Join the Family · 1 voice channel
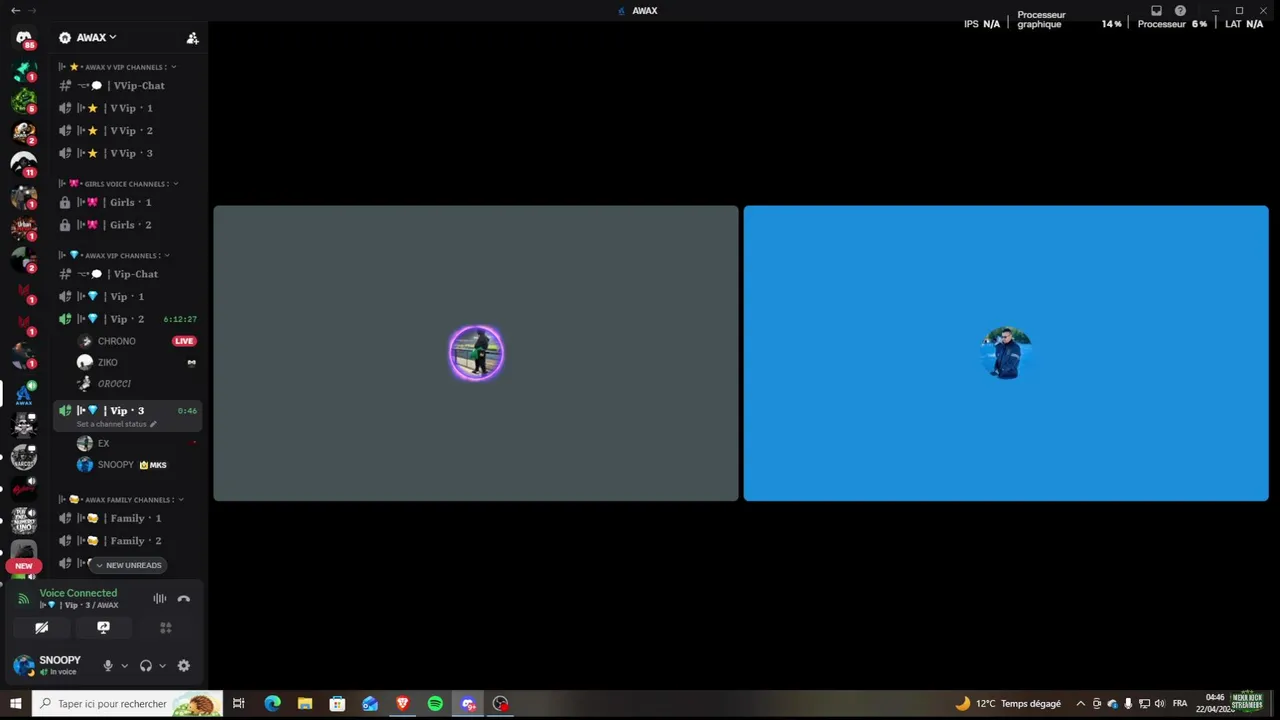Screen dimensions: 1280x720 click(x=128, y=518)
